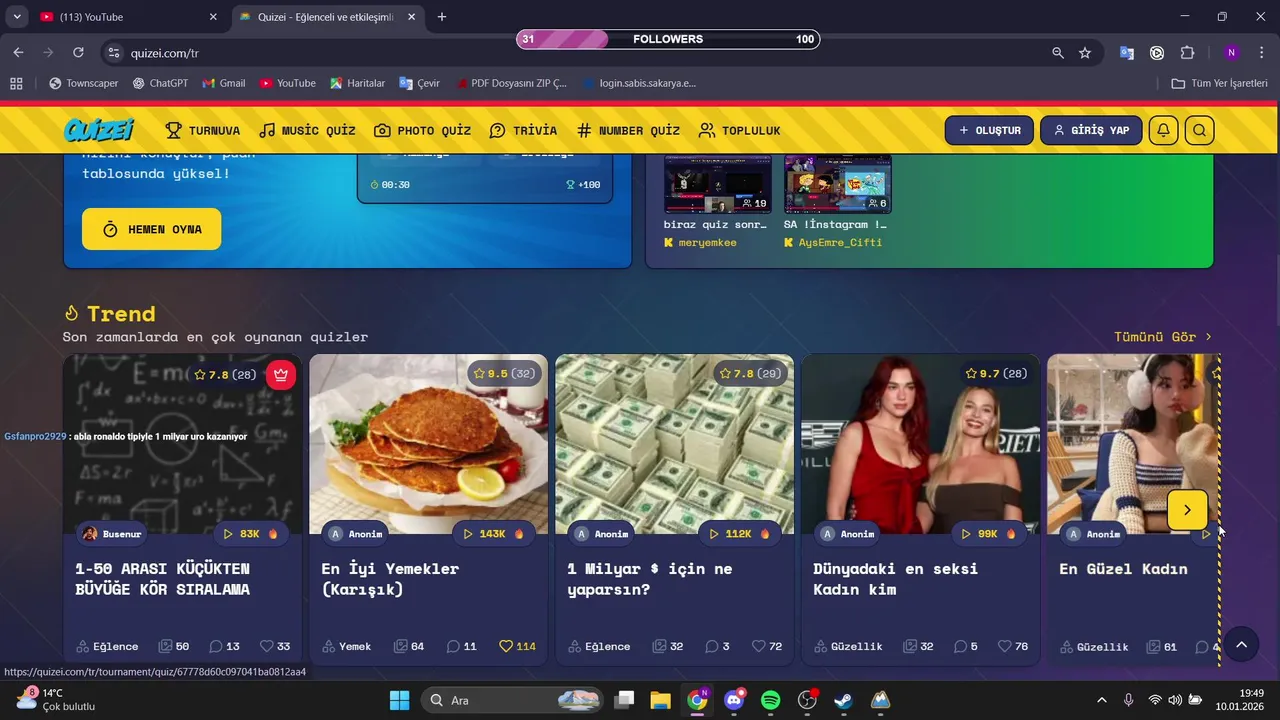This screenshot has height=720, width=1280.
Task: Open ChatGPT bookmark
Action: [x=160, y=83]
